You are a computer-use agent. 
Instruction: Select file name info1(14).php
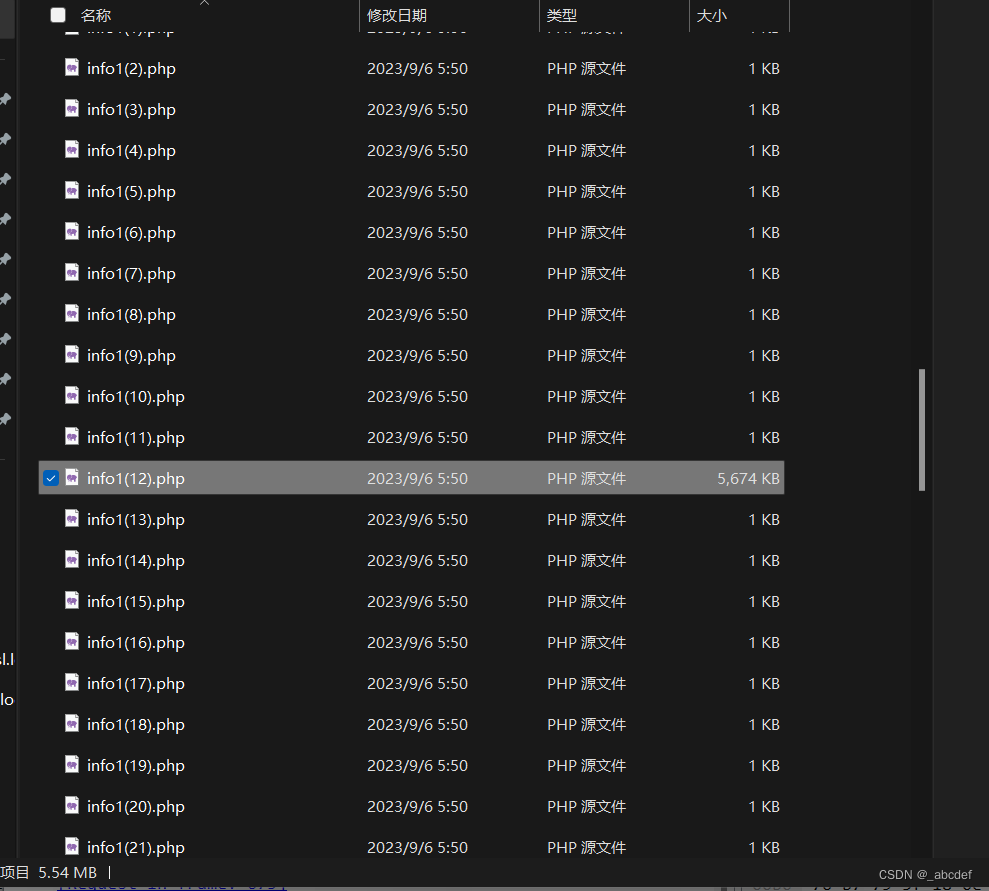pyautogui.click(x=136, y=561)
